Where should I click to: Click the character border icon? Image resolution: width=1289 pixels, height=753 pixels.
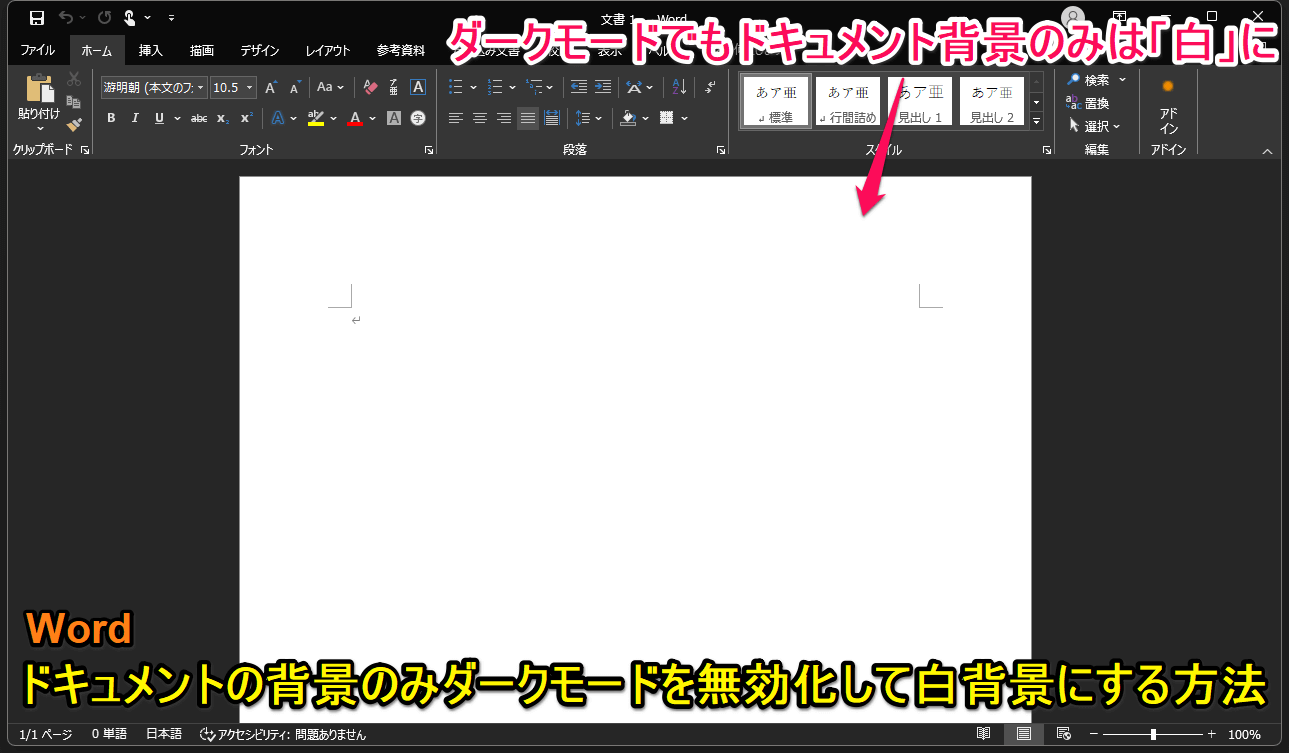coord(418,88)
